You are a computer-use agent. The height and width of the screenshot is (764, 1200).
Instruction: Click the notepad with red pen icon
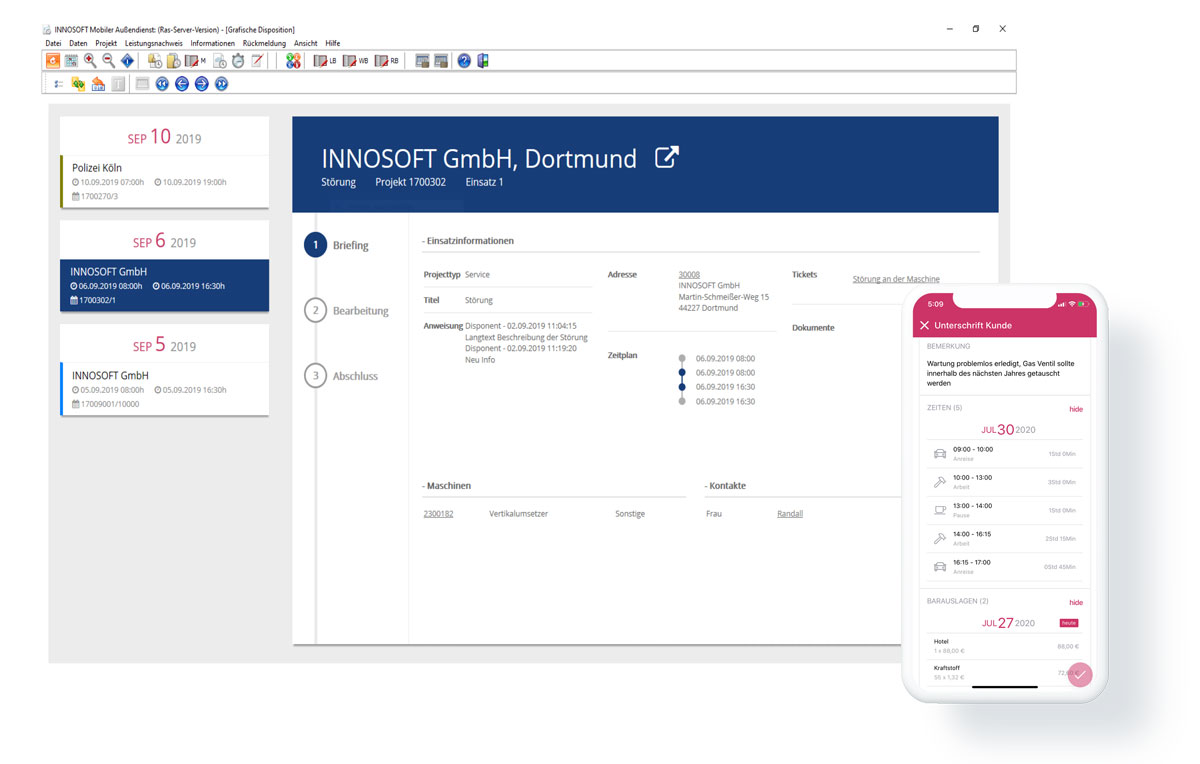(x=257, y=61)
